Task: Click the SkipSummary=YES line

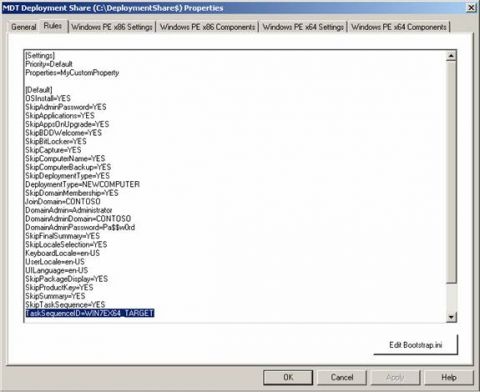Action: tap(55, 296)
